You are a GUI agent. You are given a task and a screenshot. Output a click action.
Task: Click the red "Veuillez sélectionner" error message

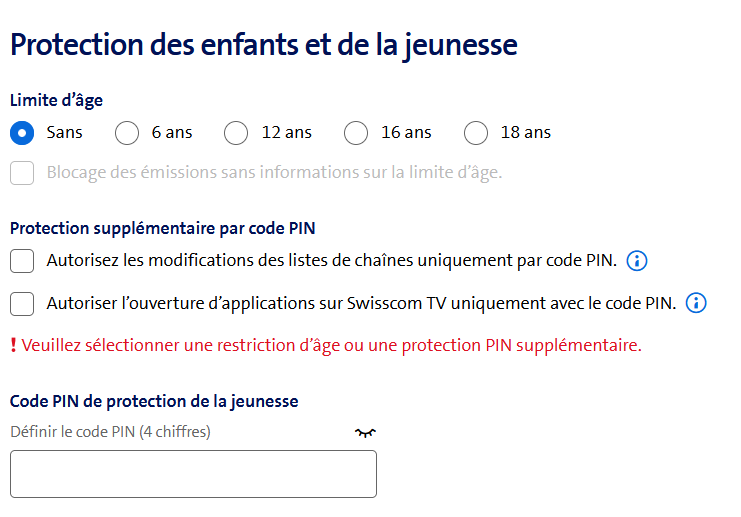330,346
